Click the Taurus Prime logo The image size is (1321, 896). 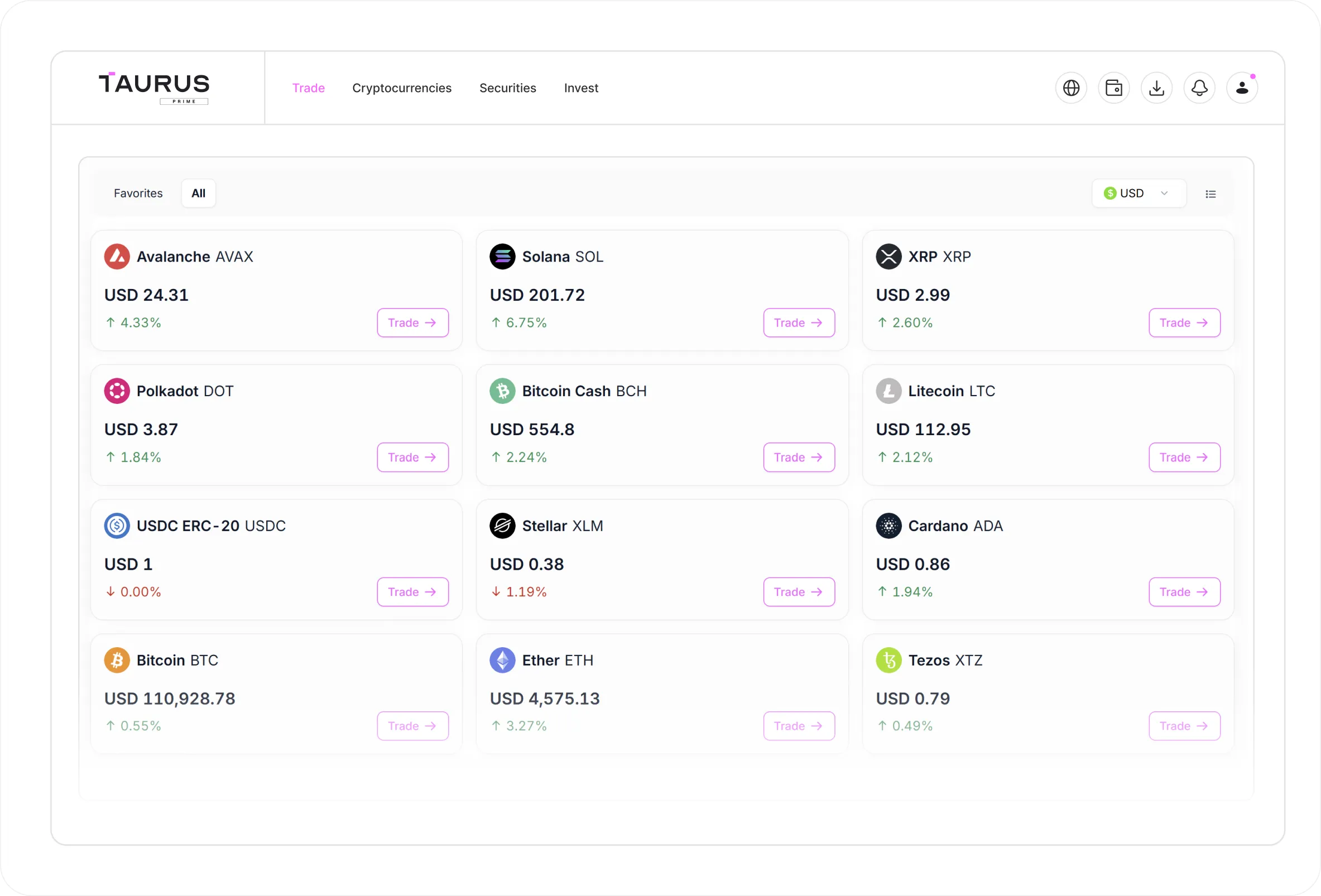[x=154, y=88]
